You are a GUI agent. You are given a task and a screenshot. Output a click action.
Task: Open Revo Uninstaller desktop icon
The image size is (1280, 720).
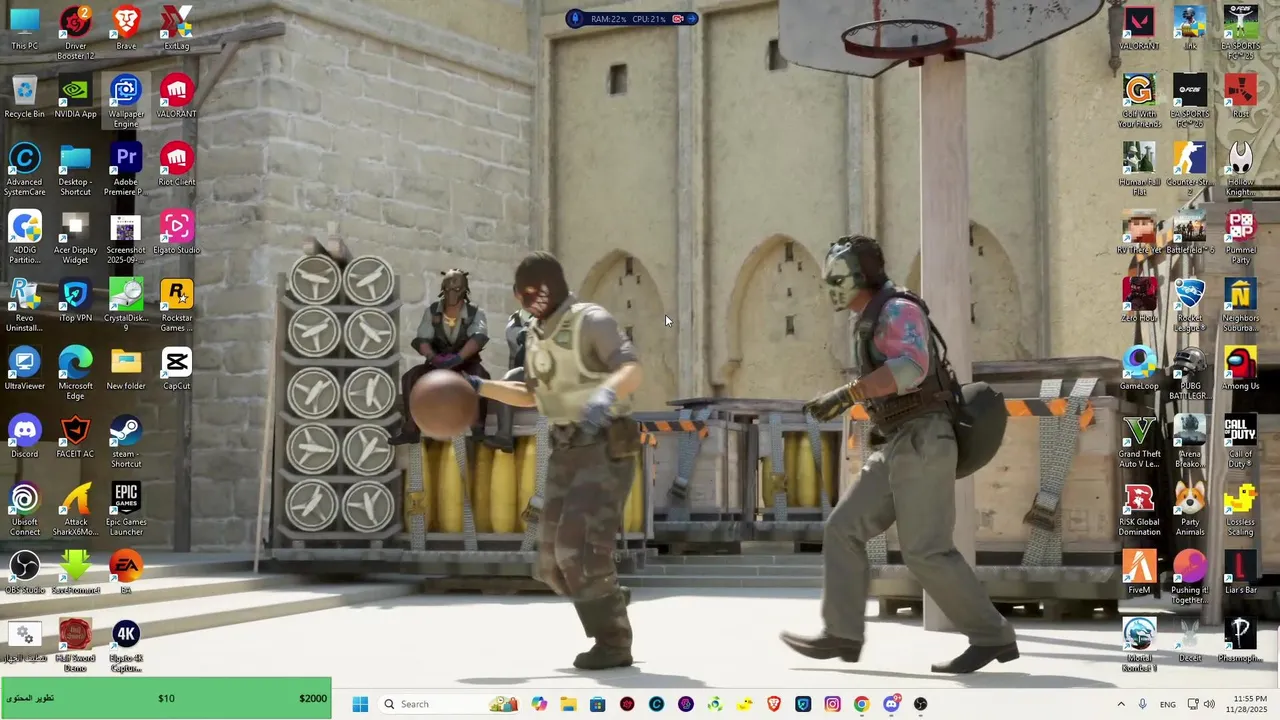click(24, 304)
